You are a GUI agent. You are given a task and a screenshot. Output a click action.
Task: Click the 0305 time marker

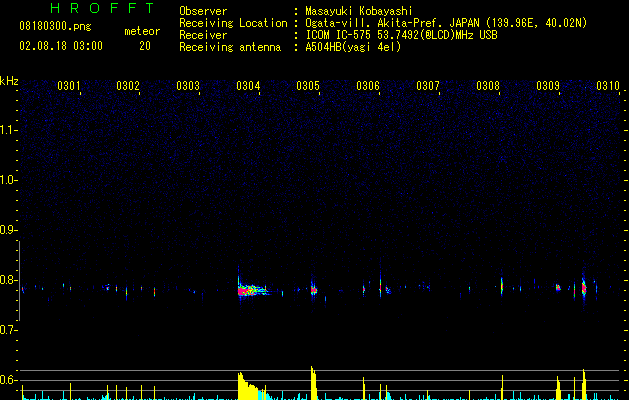pyautogui.click(x=308, y=86)
